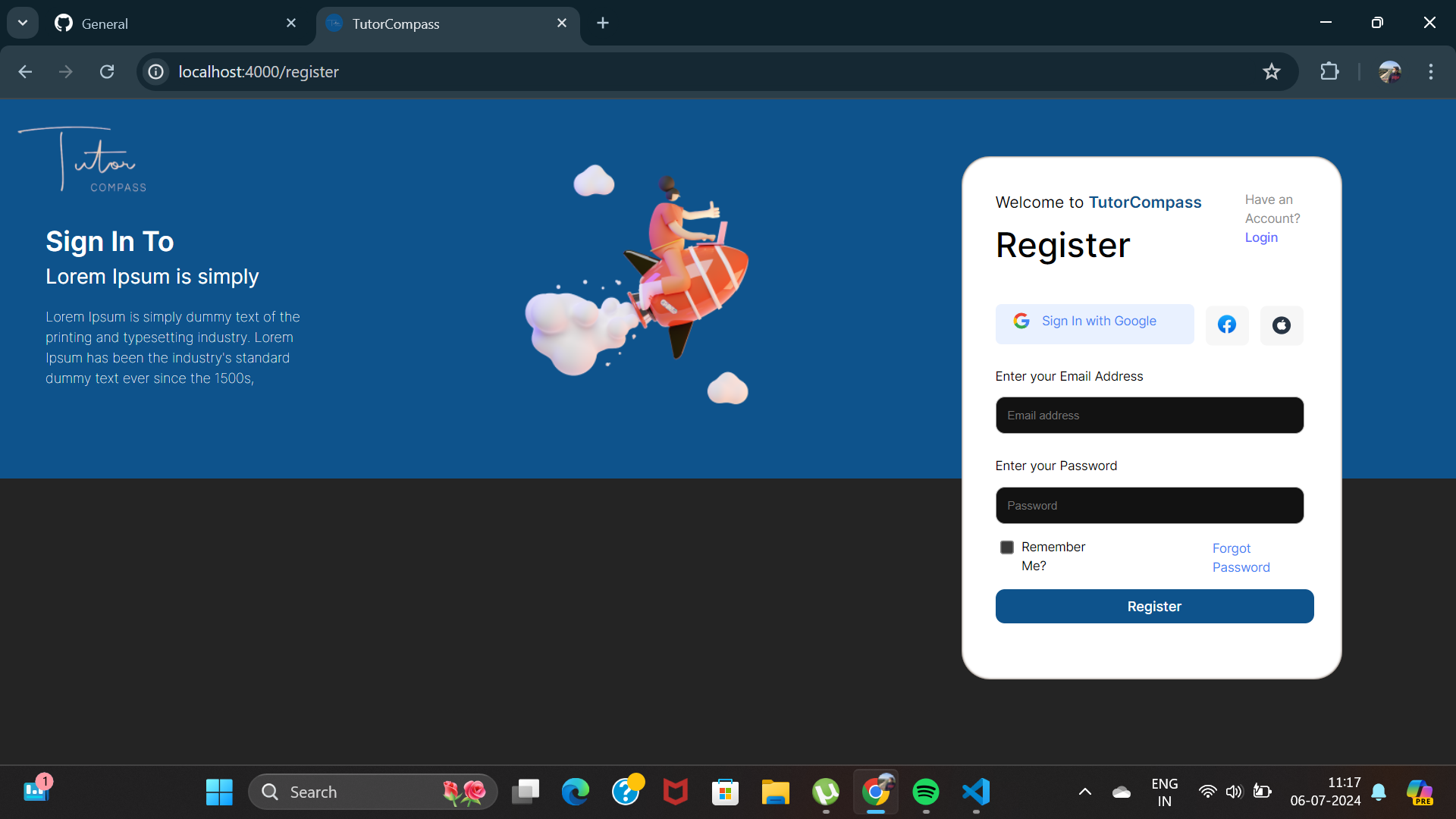Viewport: 1456px width, 819px height.
Task: Bookmark this page with star icon
Action: [1271, 72]
